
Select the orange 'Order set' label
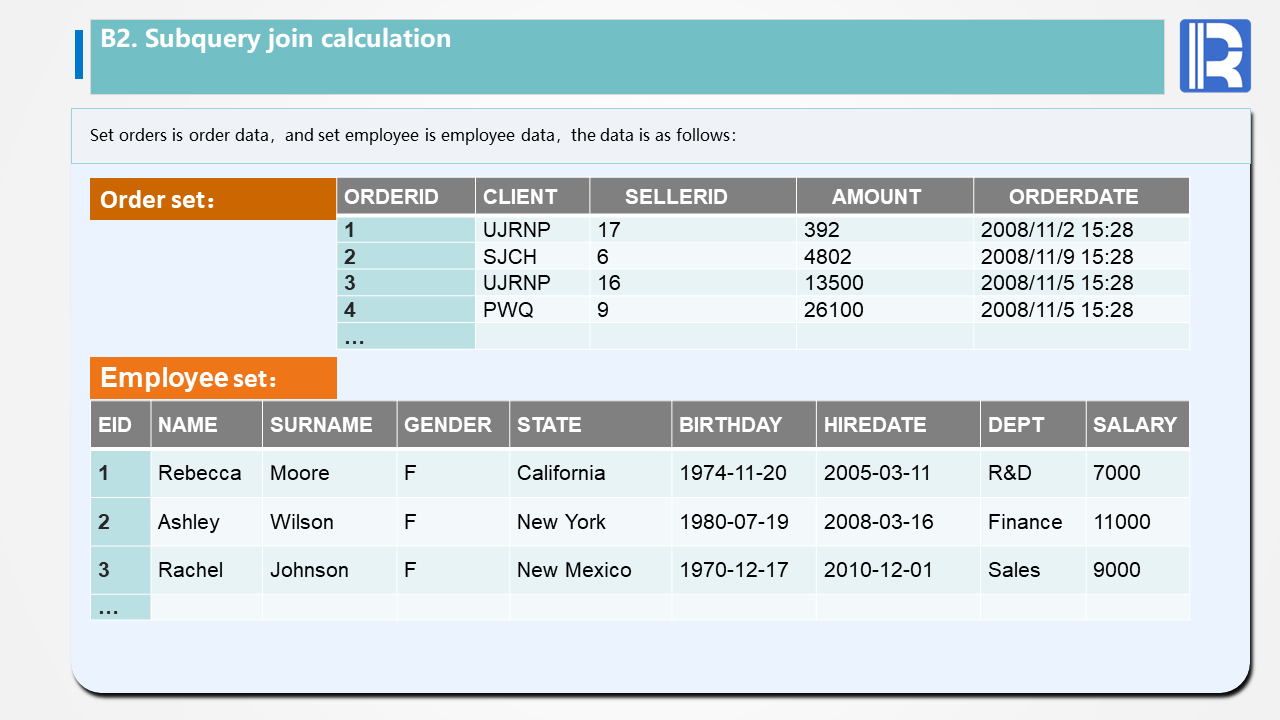click(158, 200)
